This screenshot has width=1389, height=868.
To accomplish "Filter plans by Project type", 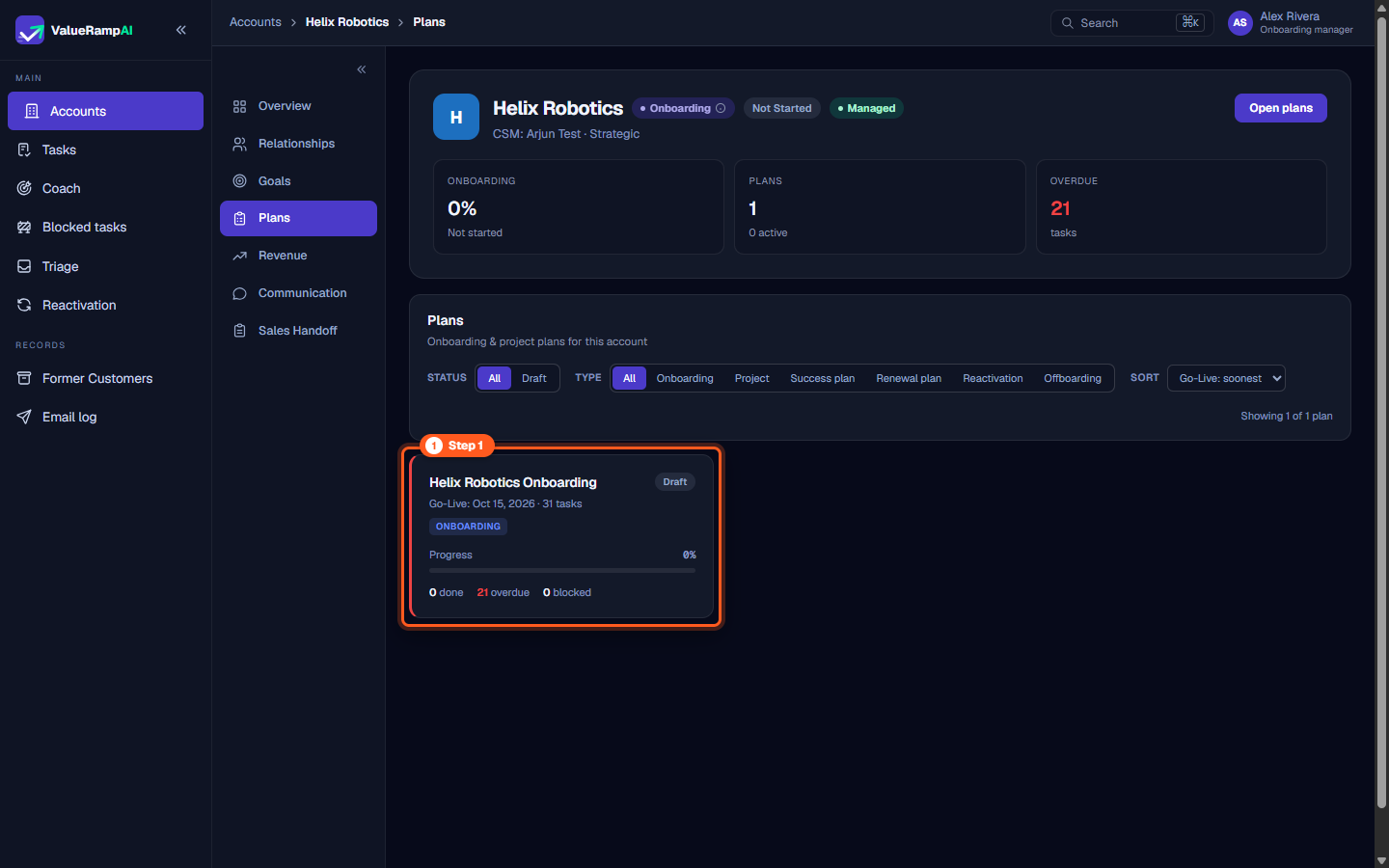I will click(752, 378).
